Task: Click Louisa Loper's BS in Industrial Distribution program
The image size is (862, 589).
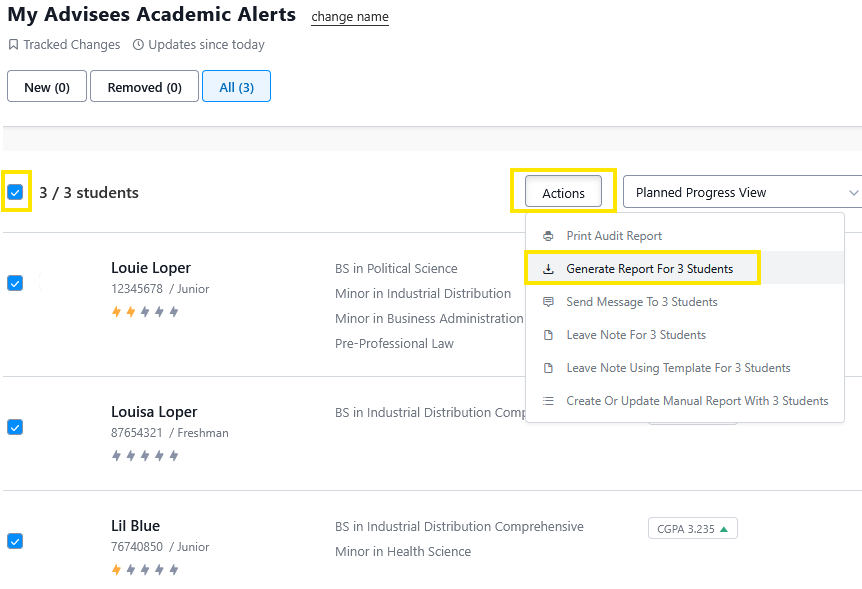Action: 430,412
